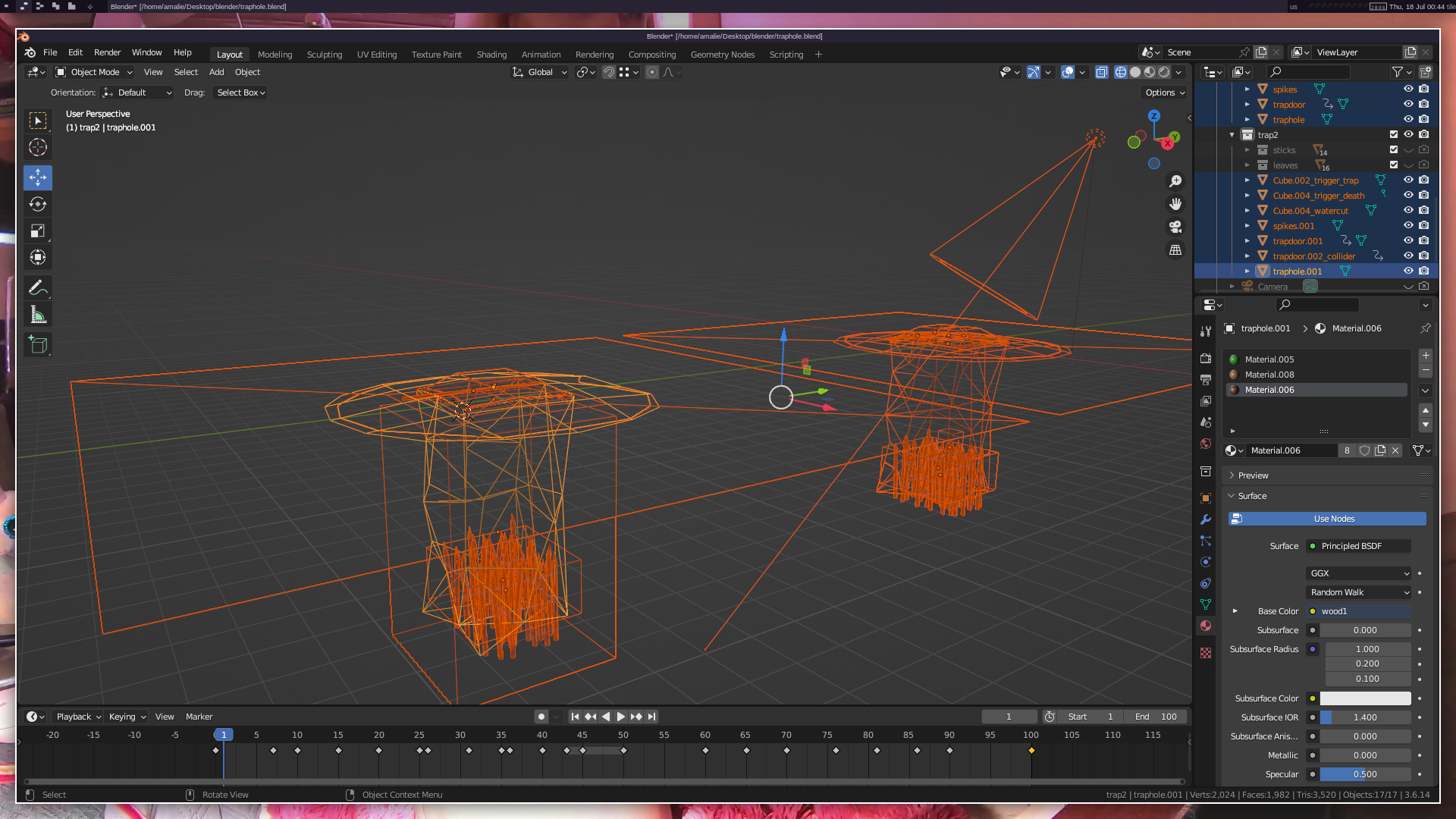The image size is (1456, 819).
Task: Click the Options button in viewport
Action: point(1165,93)
